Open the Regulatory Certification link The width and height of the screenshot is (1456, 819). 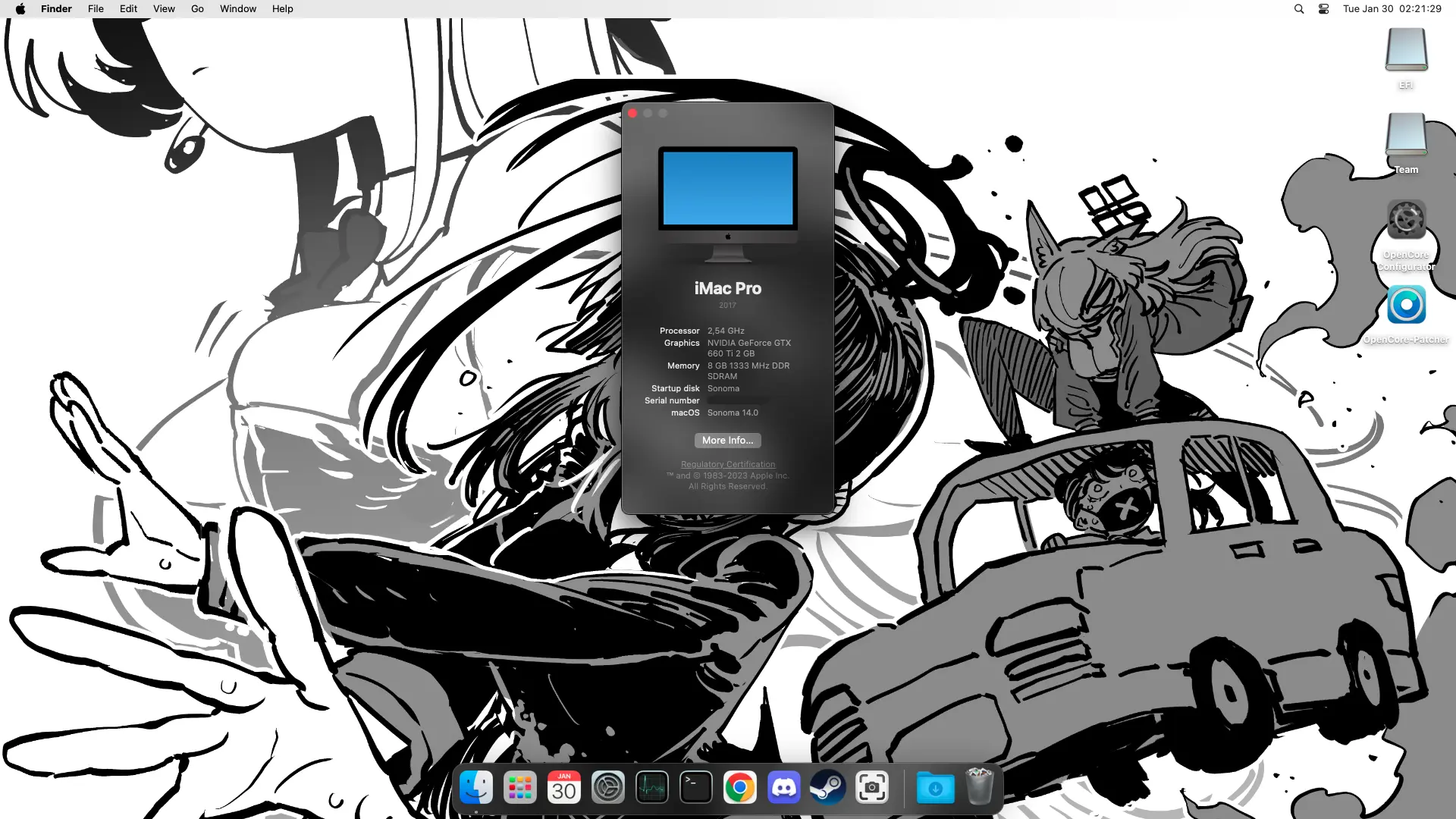click(x=728, y=464)
